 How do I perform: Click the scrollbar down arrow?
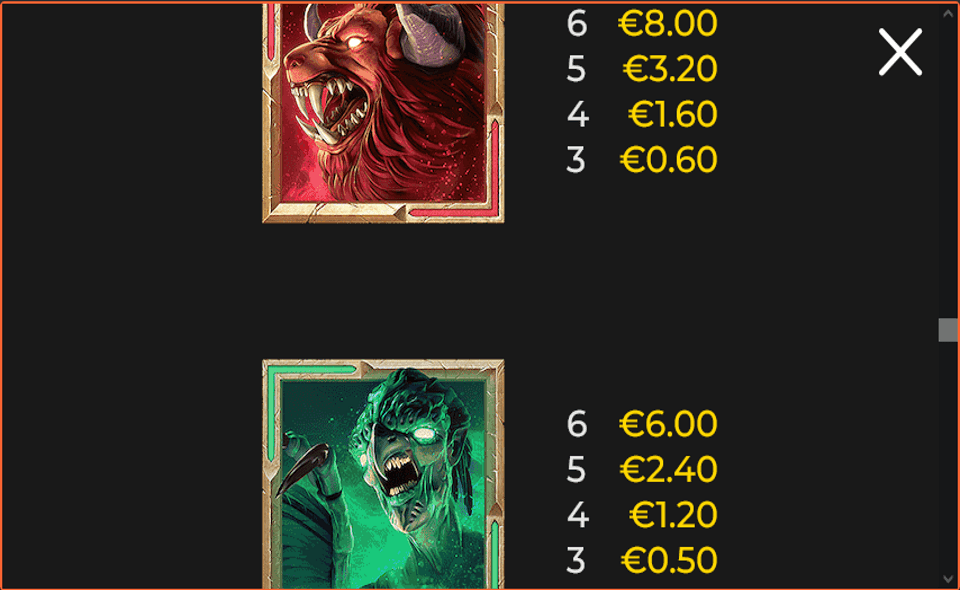[x=948, y=579]
